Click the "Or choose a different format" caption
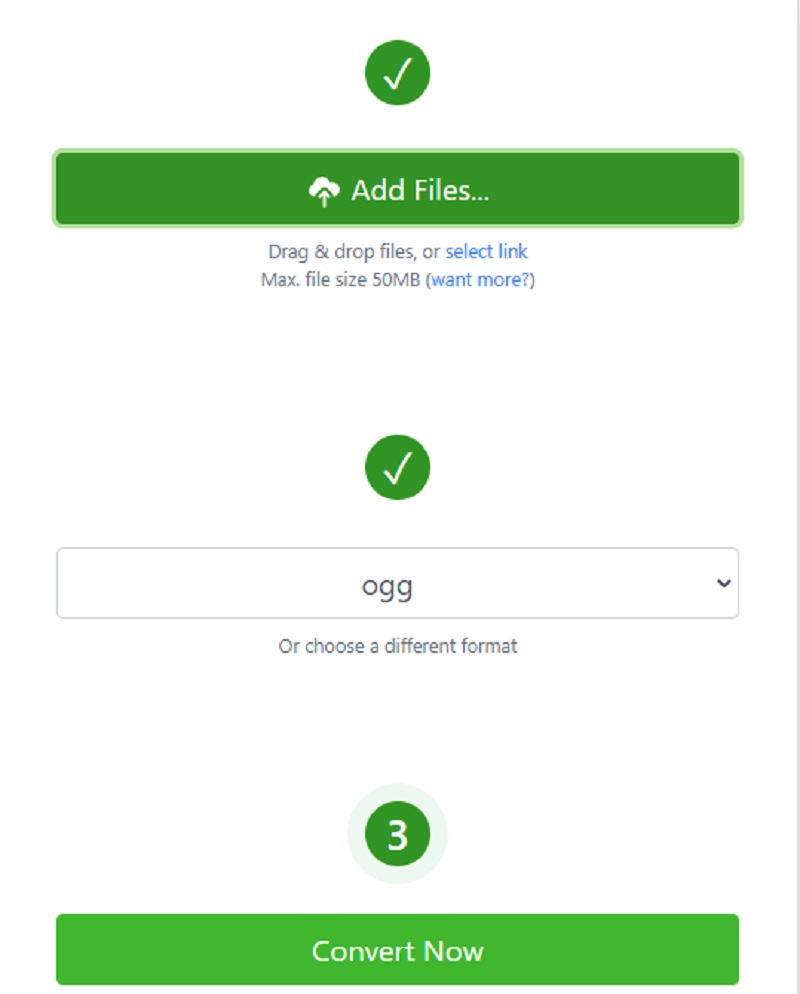 (x=397, y=646)
